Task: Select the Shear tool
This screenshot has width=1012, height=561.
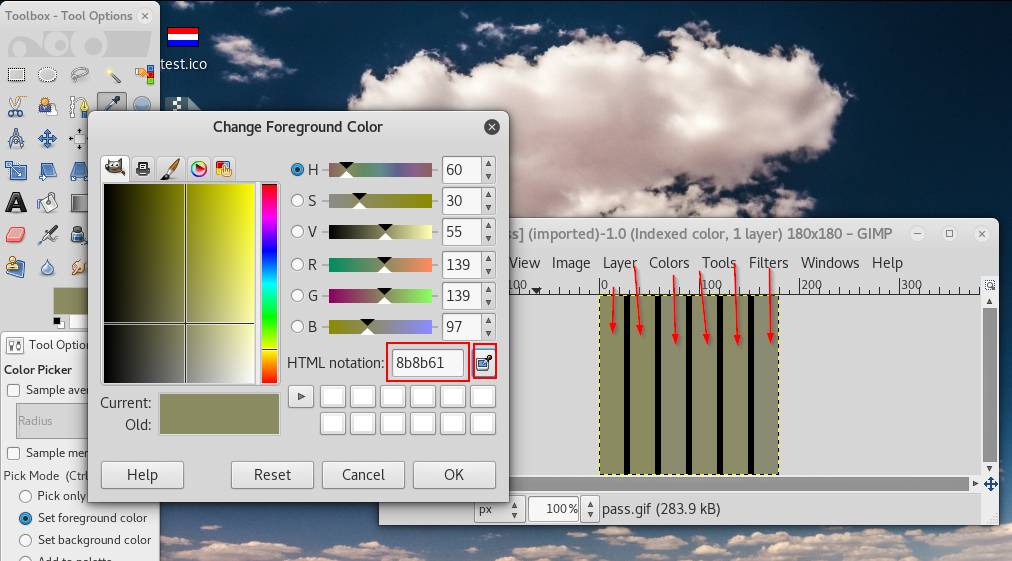Action: 47,170
